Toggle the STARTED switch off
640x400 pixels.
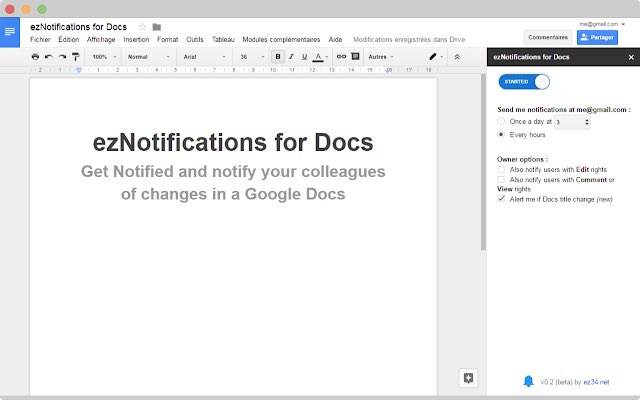[x=524, y=82]
